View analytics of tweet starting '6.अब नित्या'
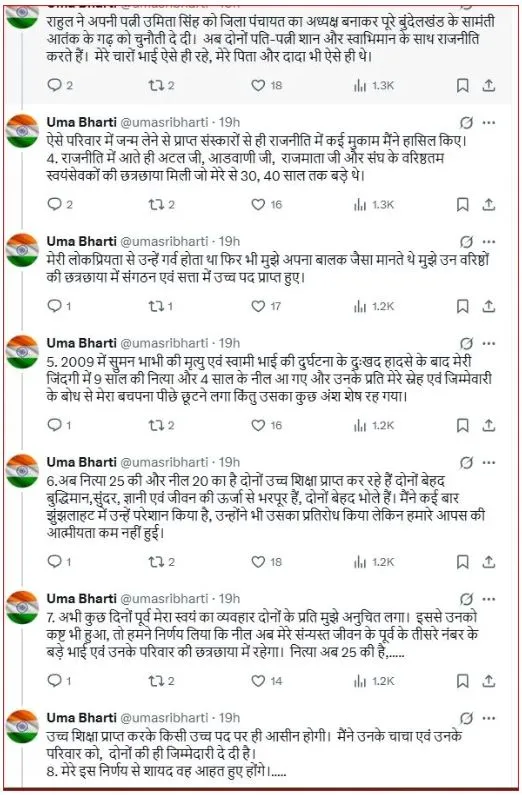The height and width of the screenshot is (795, 522). (359, 562)
